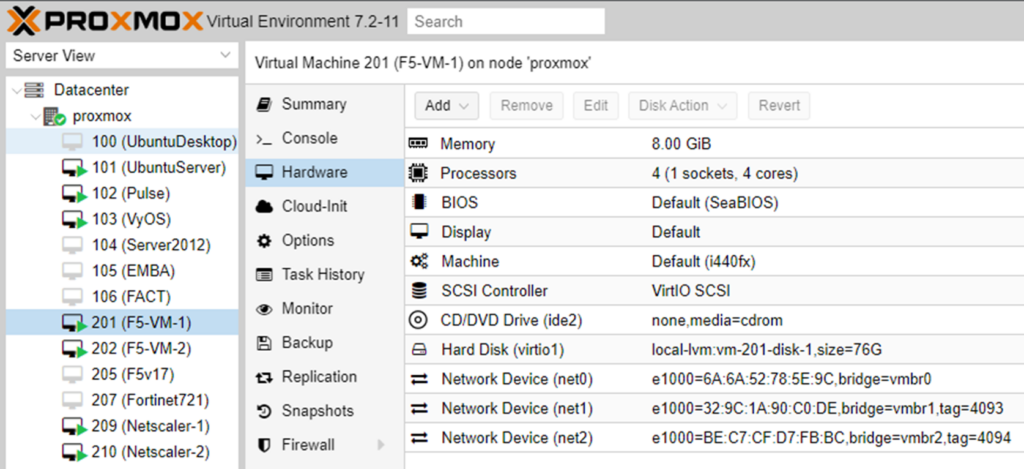Image resolution: width=1024 pixels, height=469 pixels.
Task: Select the Display Default row
Action: click(x=714, y=232)
